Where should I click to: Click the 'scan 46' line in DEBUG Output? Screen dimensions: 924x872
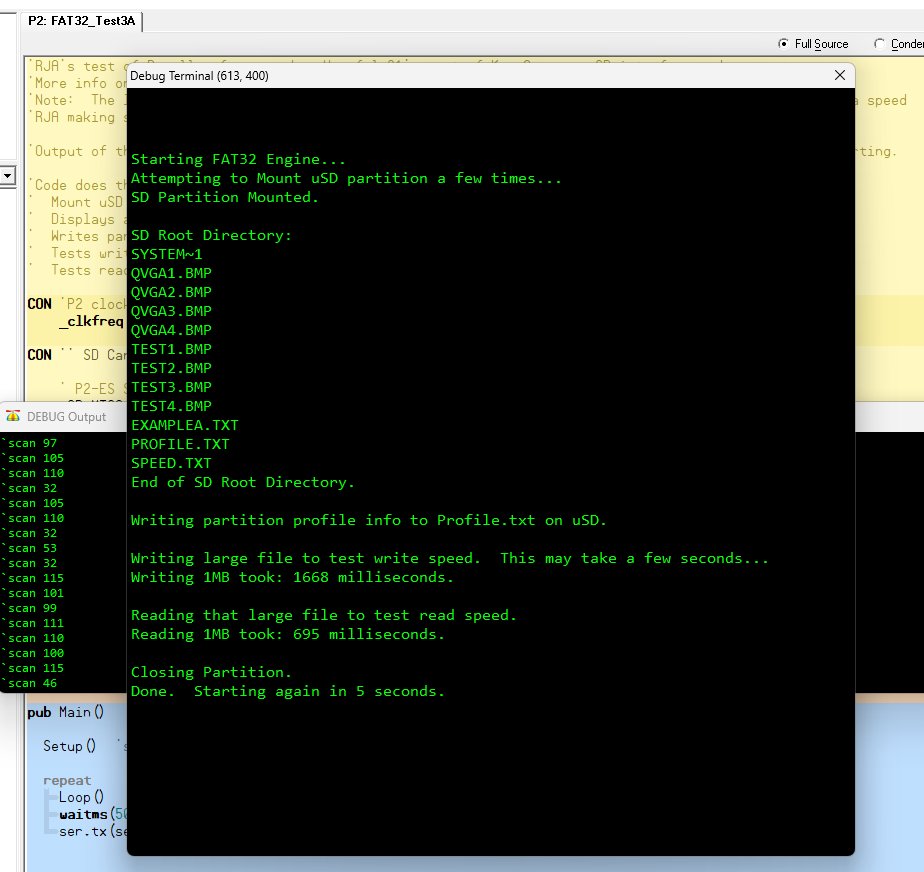[33, 683]
